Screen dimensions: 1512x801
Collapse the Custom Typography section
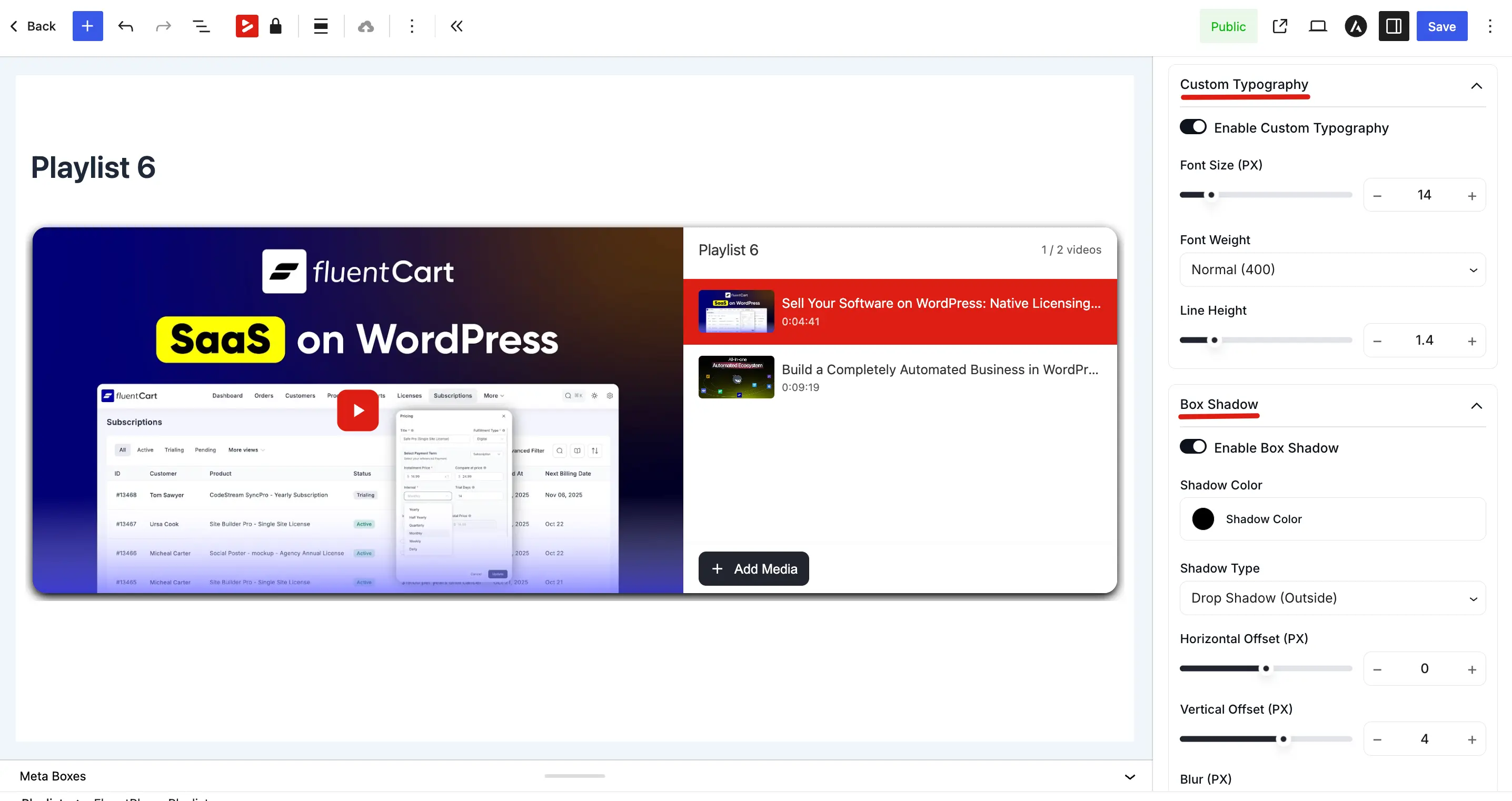pyautogui.click(x=1477, y=86)
